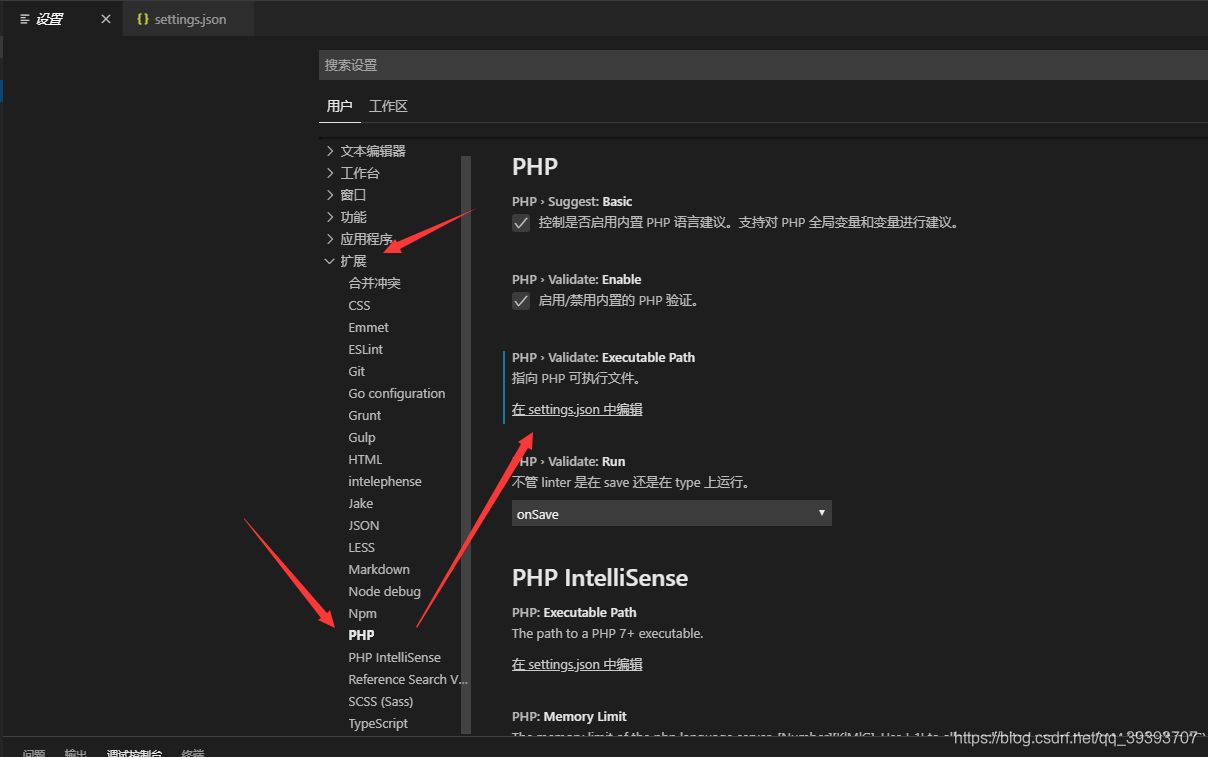Viewport: 1208px width, 757px height.
Task: Toggle PHP Suggest Basic checkbox
Action: coord(521,223)
